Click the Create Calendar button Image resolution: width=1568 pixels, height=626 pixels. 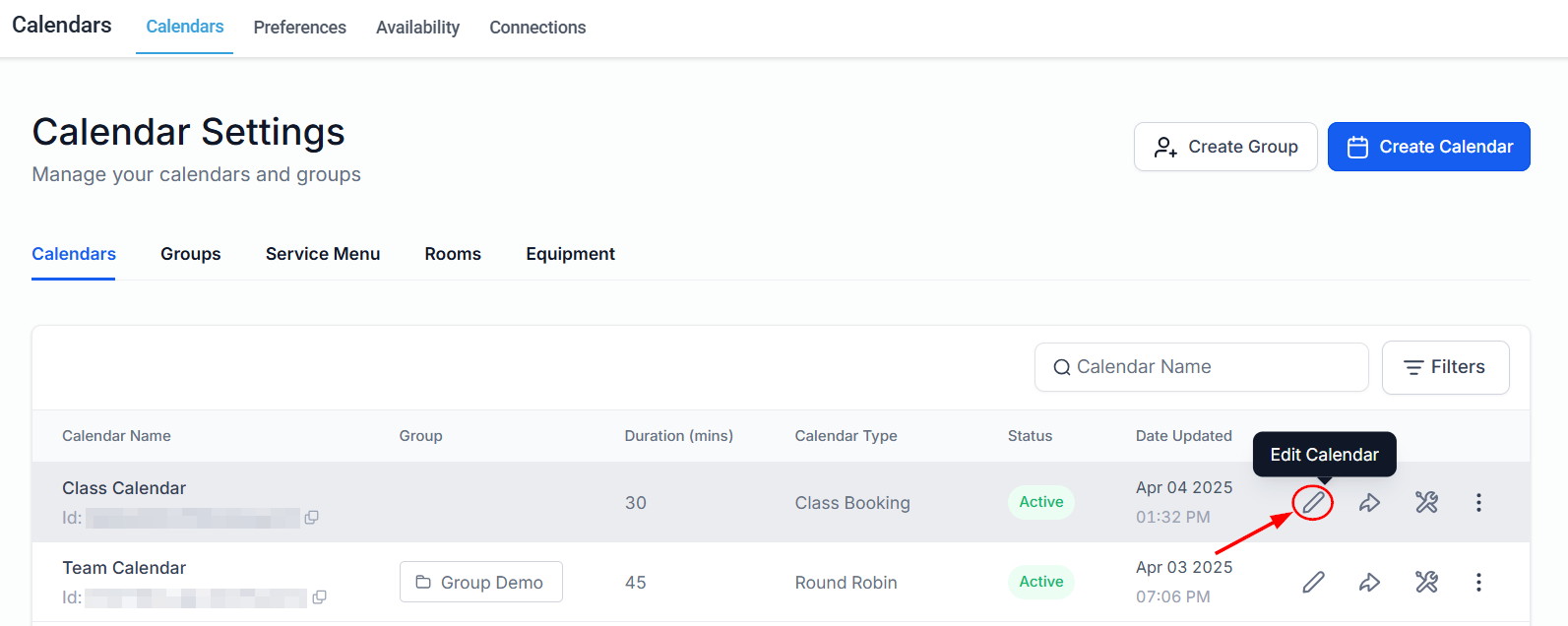1428,147
